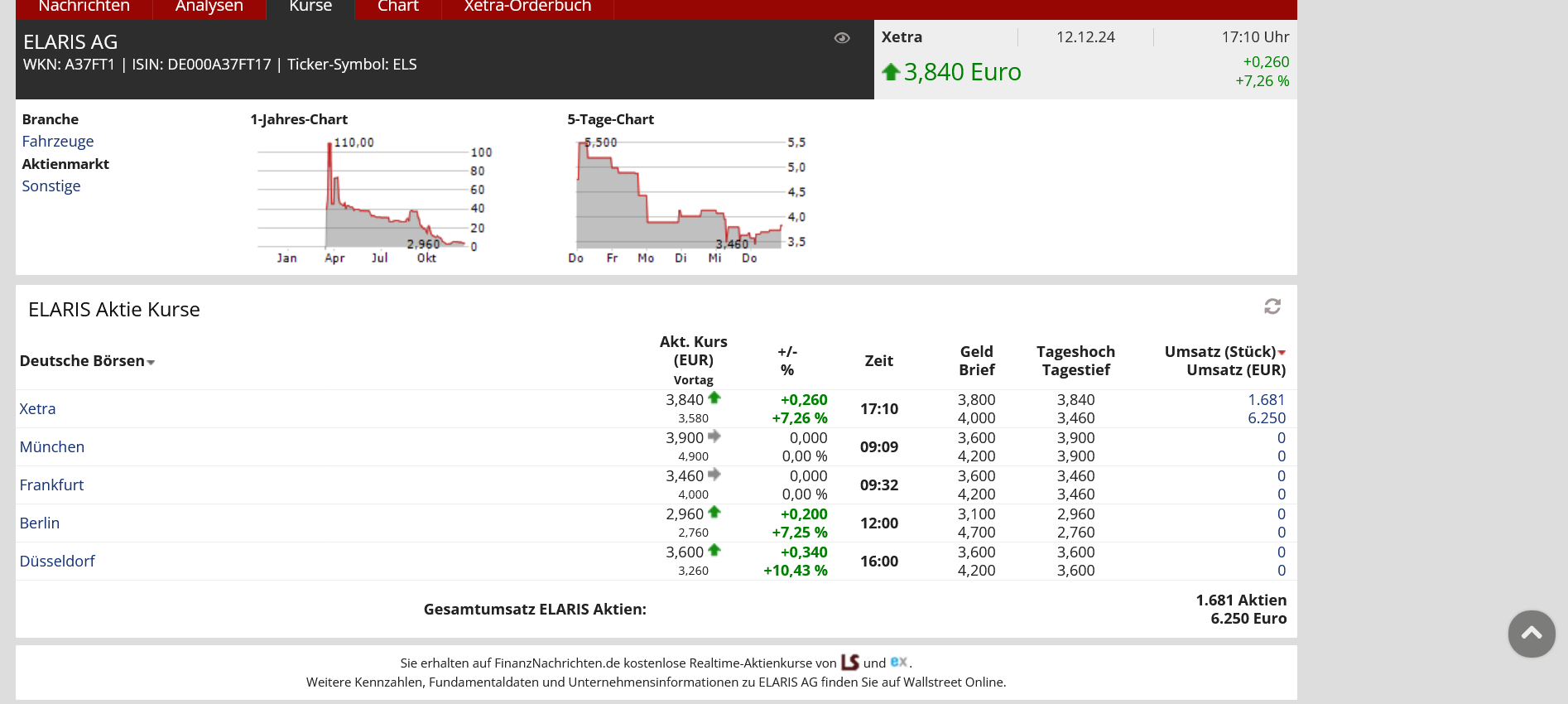Click the grey arrow in München row
Screen dimensions: 1568x704
[714, 436]
